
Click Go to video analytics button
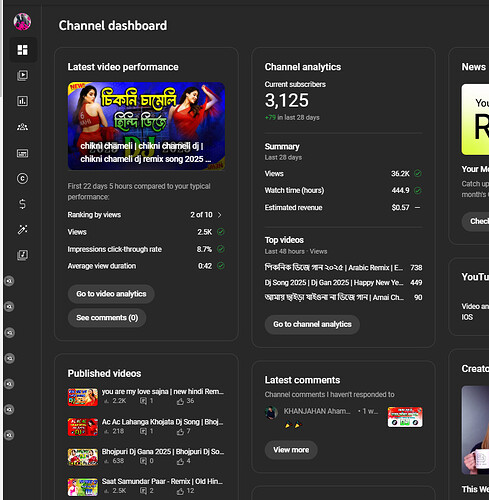111,294
